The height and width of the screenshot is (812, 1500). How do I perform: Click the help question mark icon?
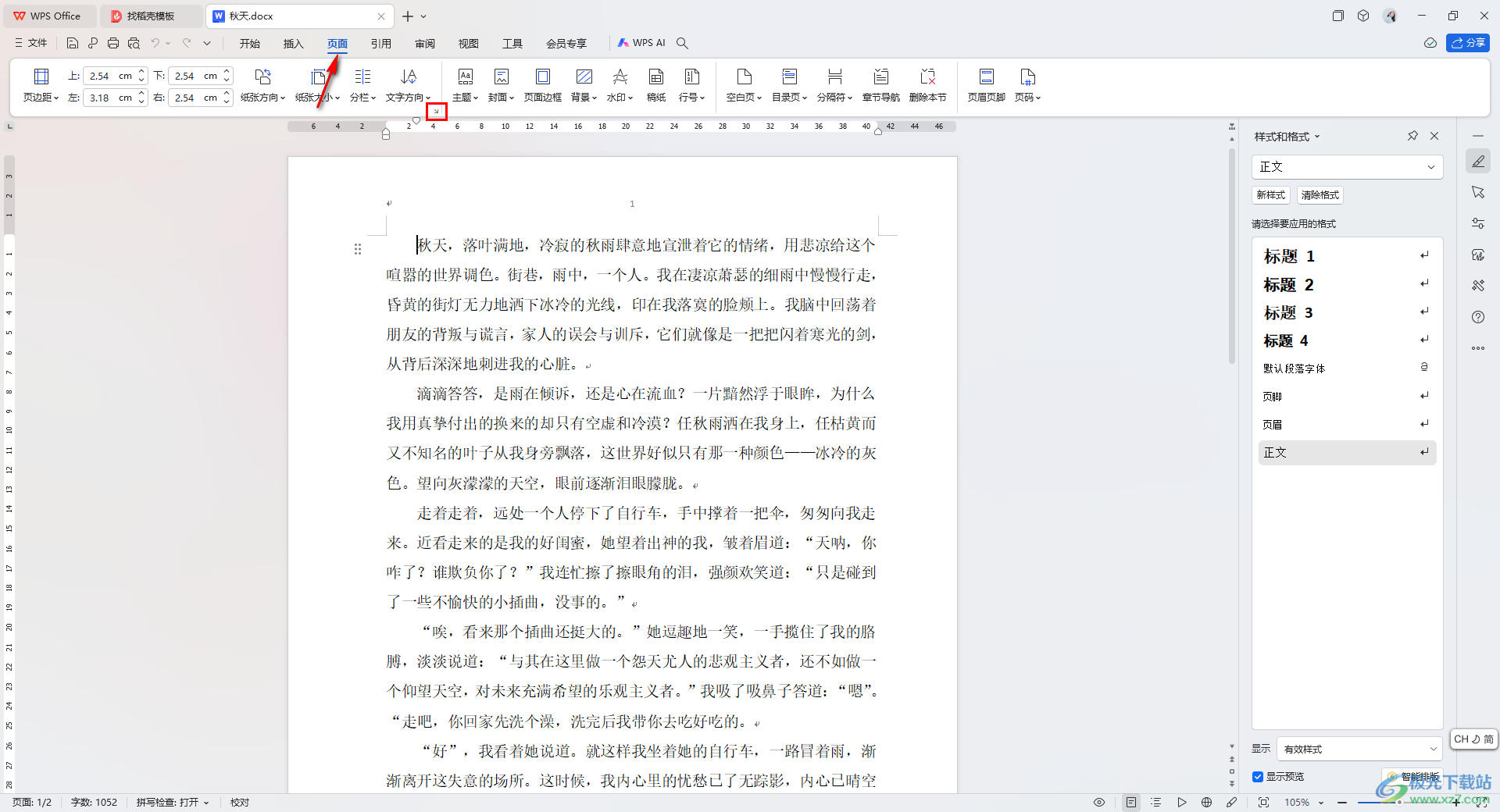click(1478, 317)
